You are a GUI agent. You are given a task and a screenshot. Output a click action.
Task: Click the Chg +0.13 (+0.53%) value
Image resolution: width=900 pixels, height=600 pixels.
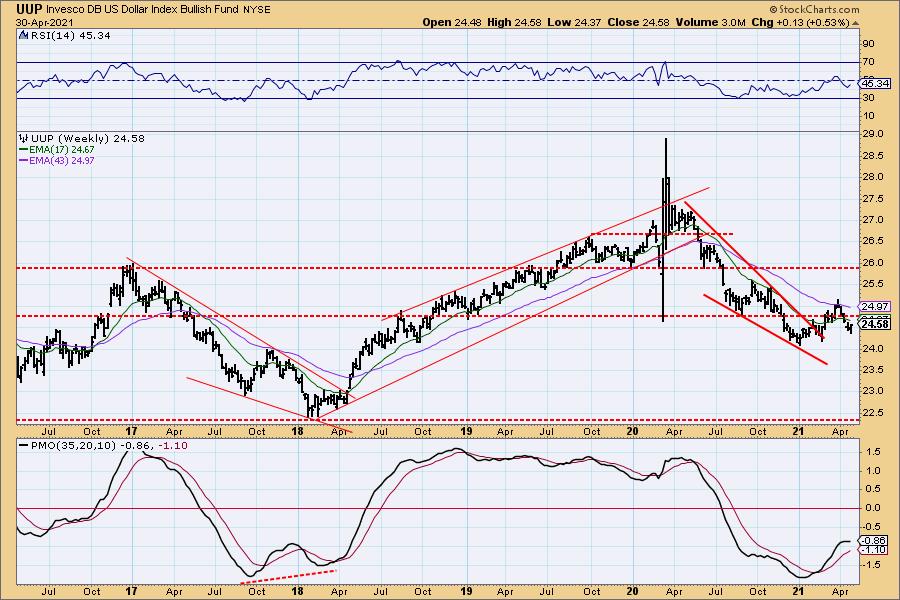pos(800,22)
